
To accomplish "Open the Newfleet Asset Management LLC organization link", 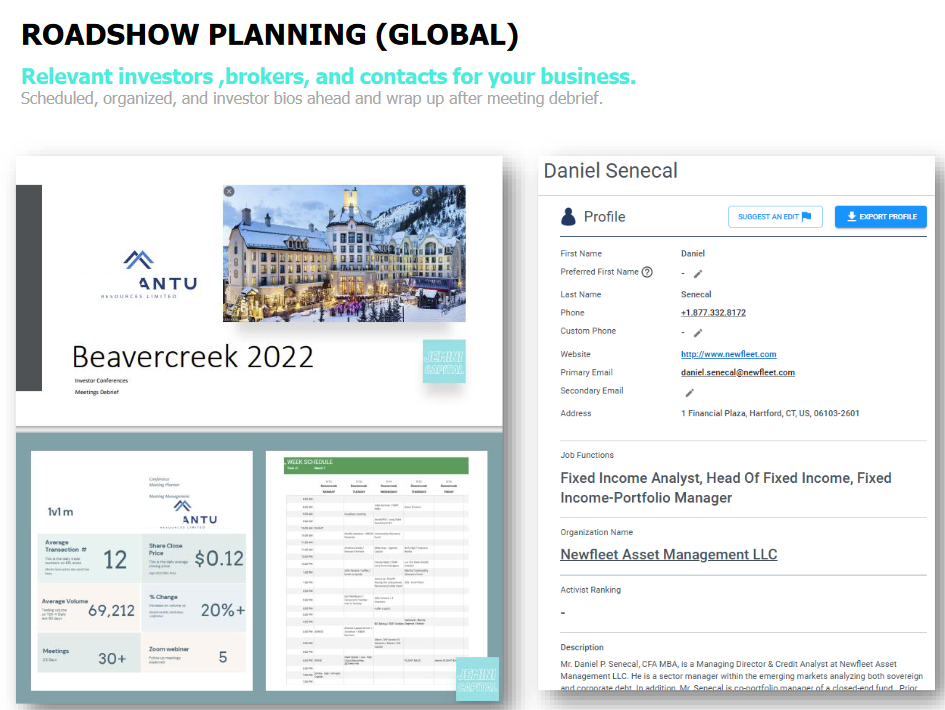I will (x=669, y=554).
